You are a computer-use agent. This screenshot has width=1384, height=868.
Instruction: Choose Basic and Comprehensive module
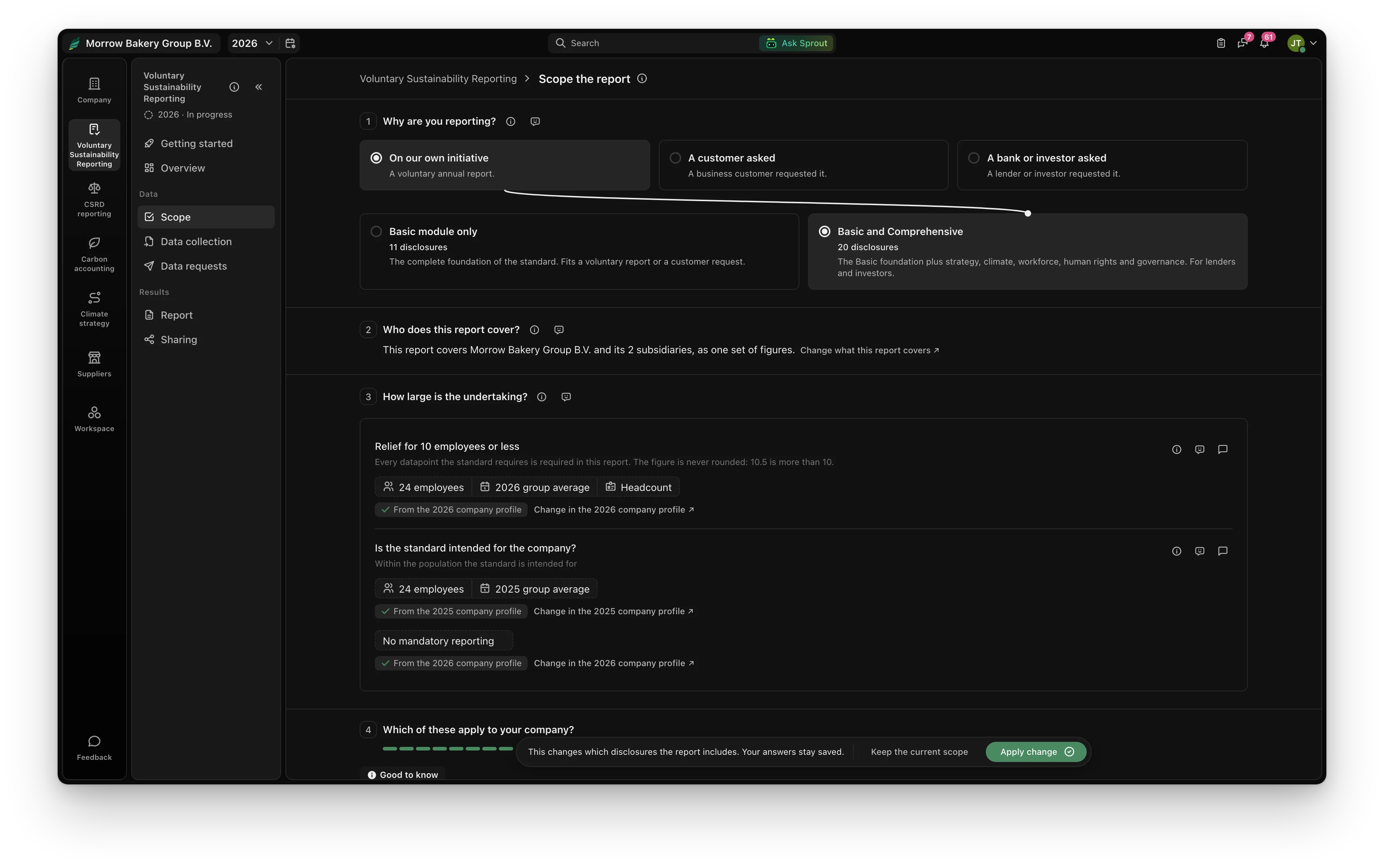point(1028,252)
